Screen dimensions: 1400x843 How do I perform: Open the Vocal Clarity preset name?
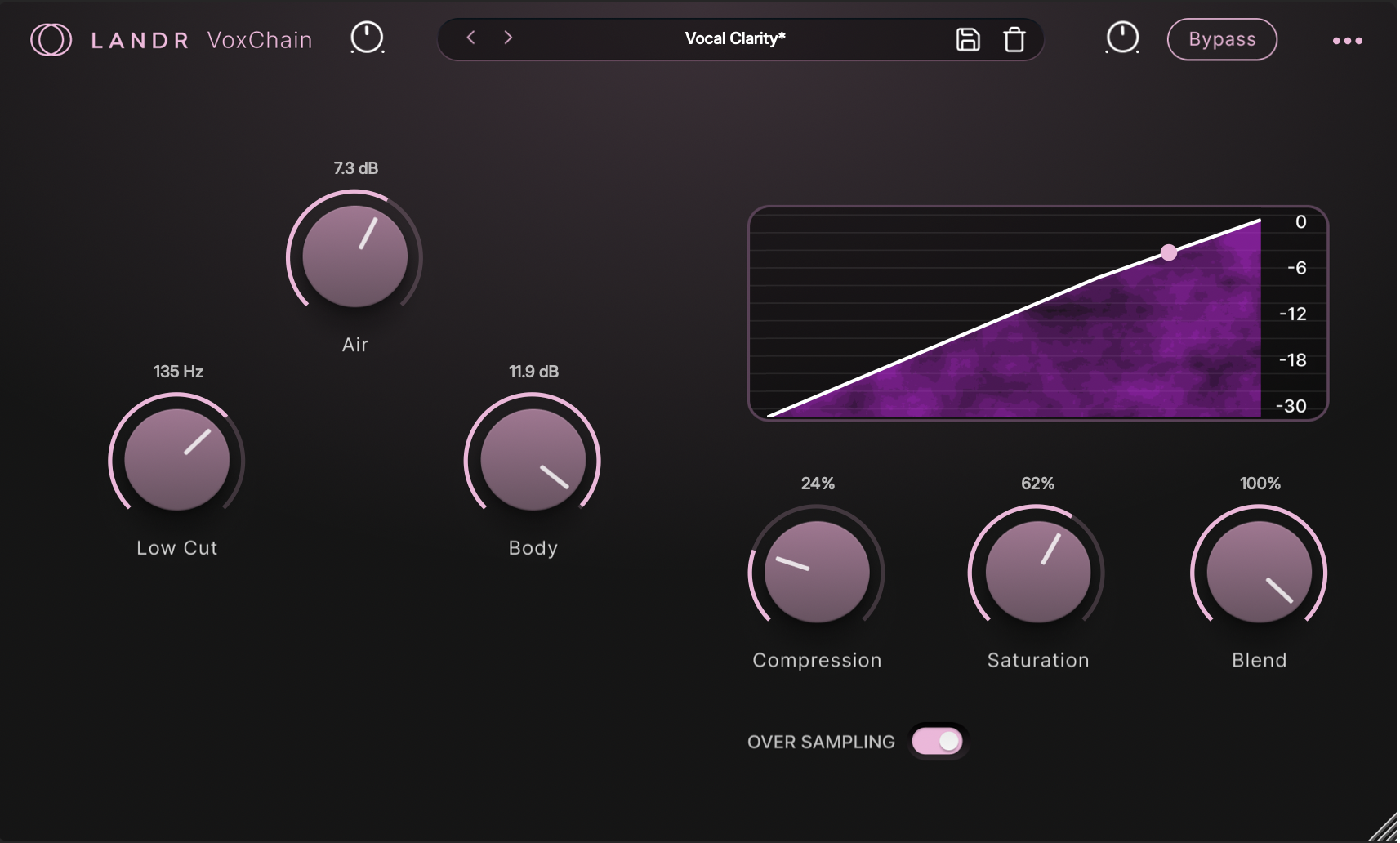[x=735, y=38]
